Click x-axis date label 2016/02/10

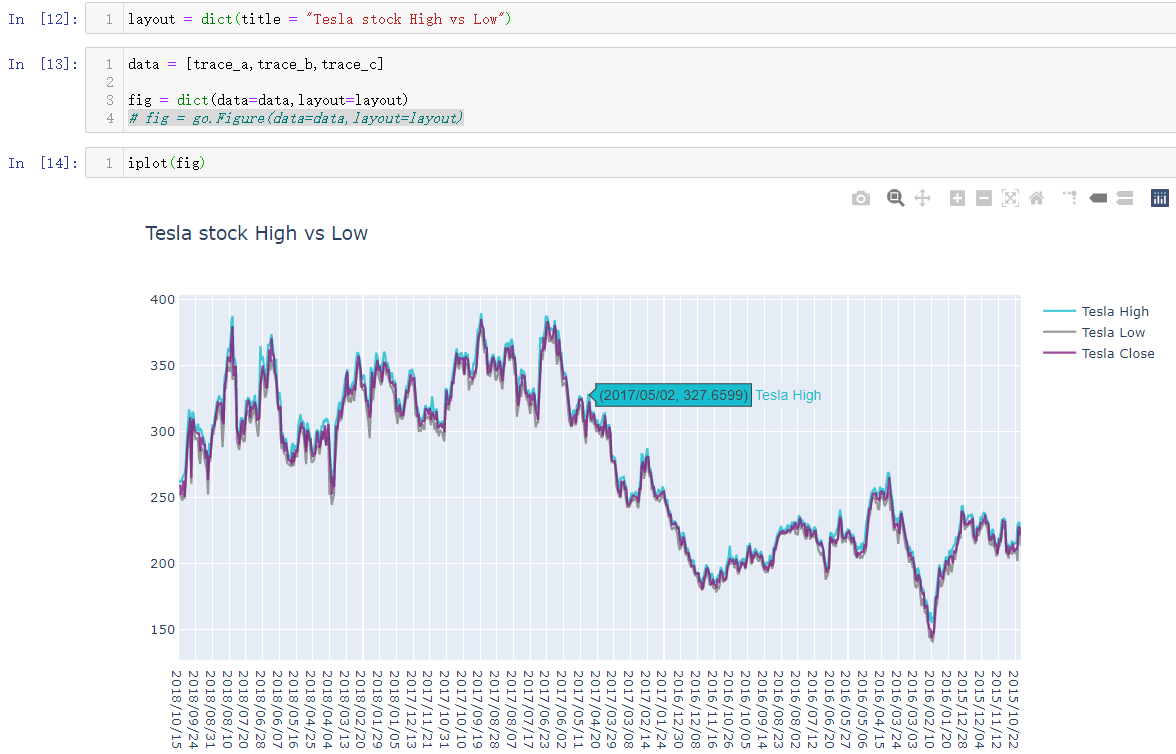930,709
